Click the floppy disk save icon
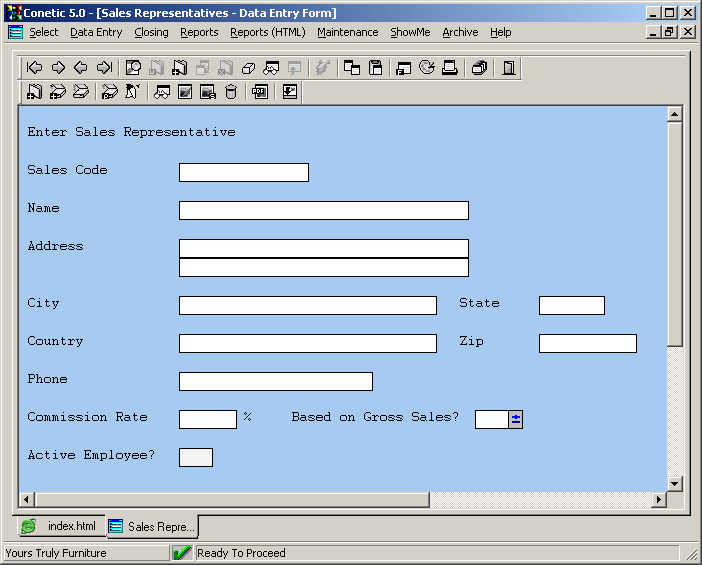 tap(376, 68)
